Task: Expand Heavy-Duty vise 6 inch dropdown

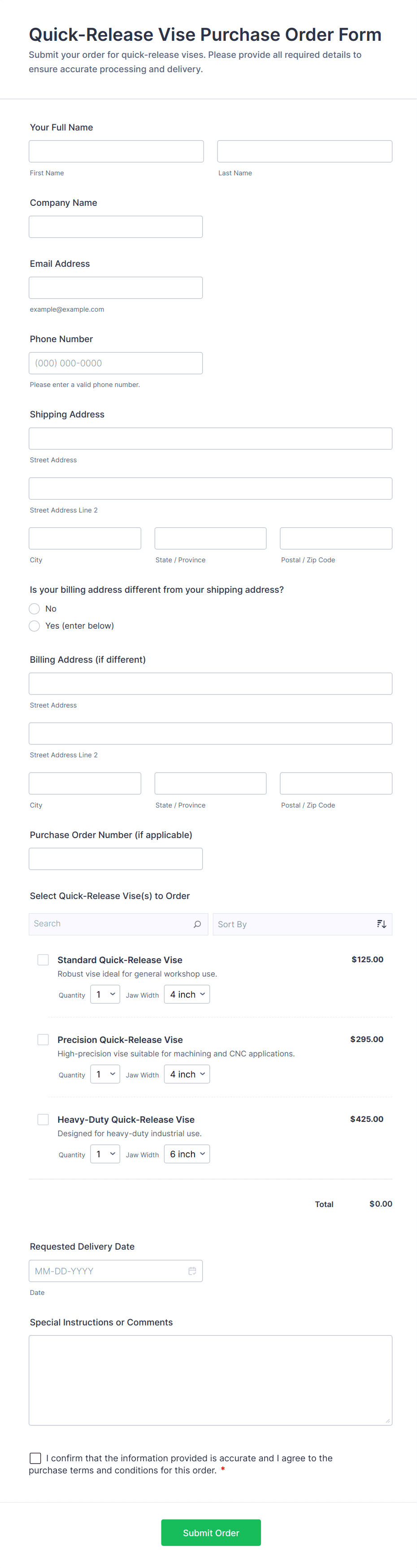Action: point(187,1154)
